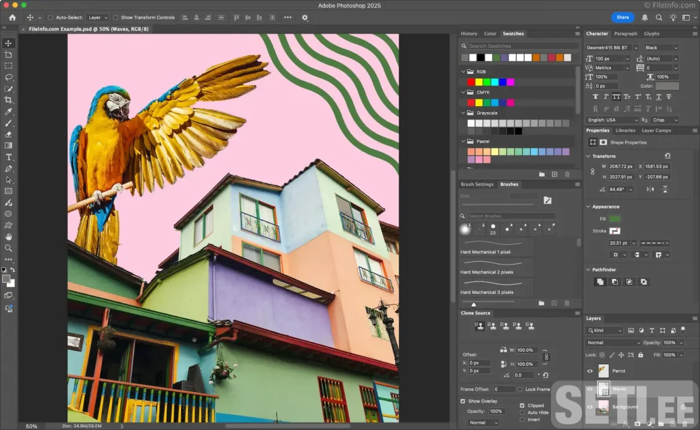Pick the red swatch in RGB group
Image resolution: width=700 pixels, height=430 pixels.
[471, 82]
